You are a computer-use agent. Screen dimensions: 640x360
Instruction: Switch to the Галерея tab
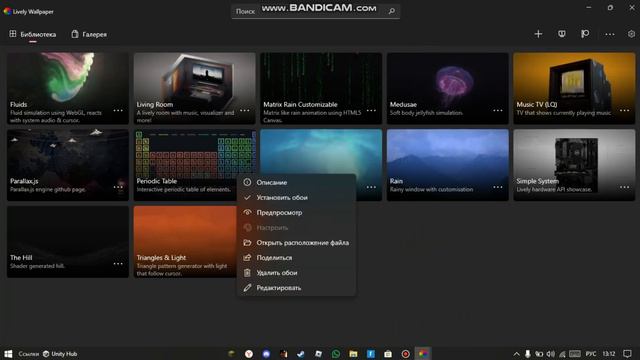[89, 34]
